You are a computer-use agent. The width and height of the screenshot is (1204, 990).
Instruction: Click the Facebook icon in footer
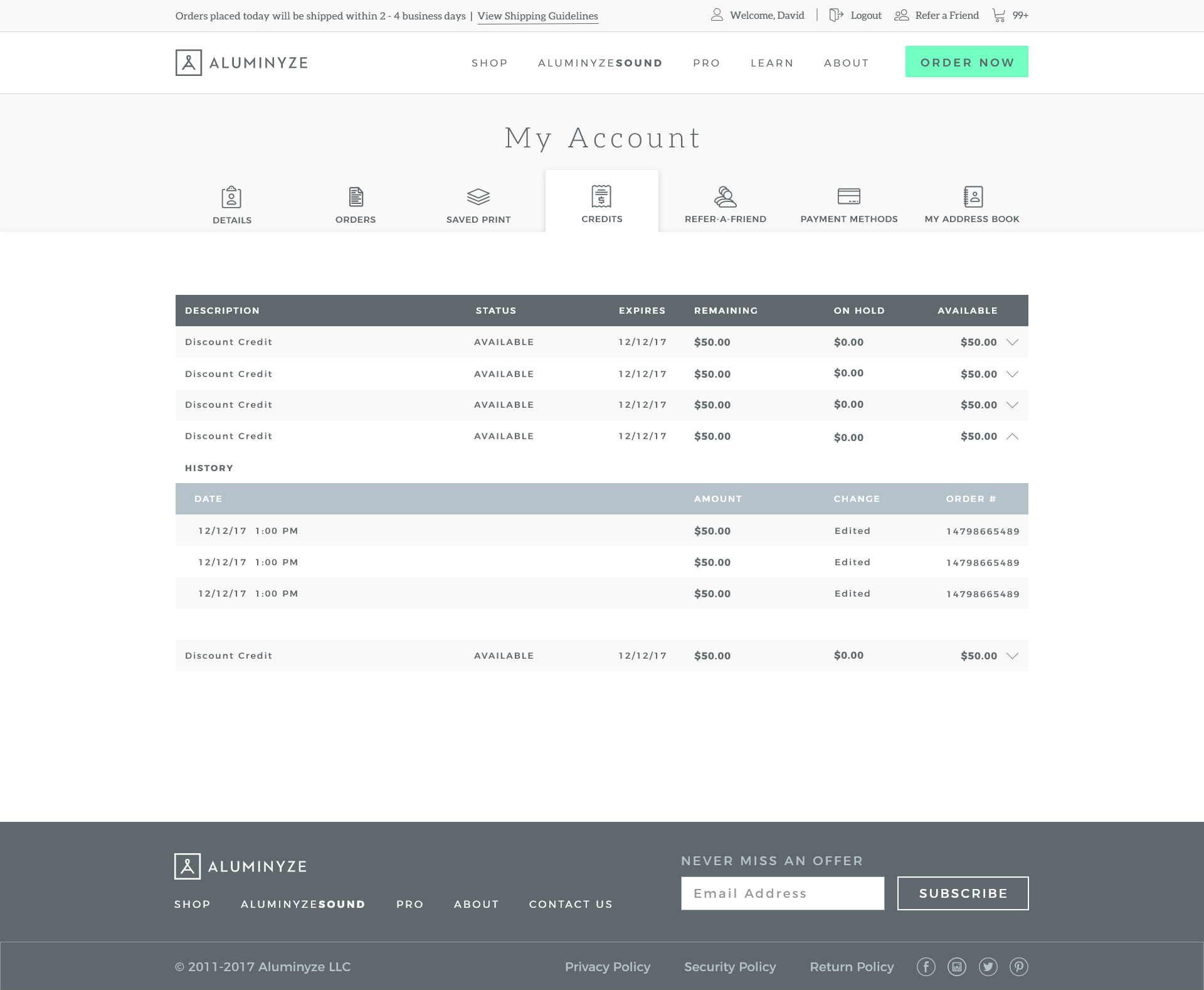click(x=926, y=967)
